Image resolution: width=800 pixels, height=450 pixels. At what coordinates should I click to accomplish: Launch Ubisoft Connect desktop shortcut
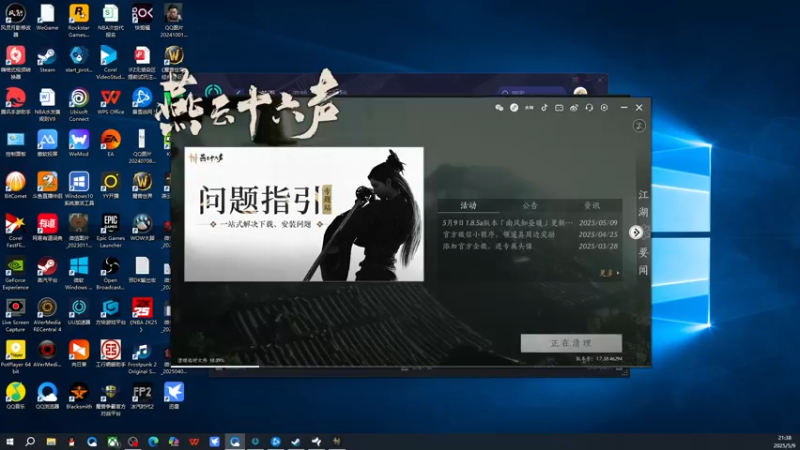tap(79, 105)
